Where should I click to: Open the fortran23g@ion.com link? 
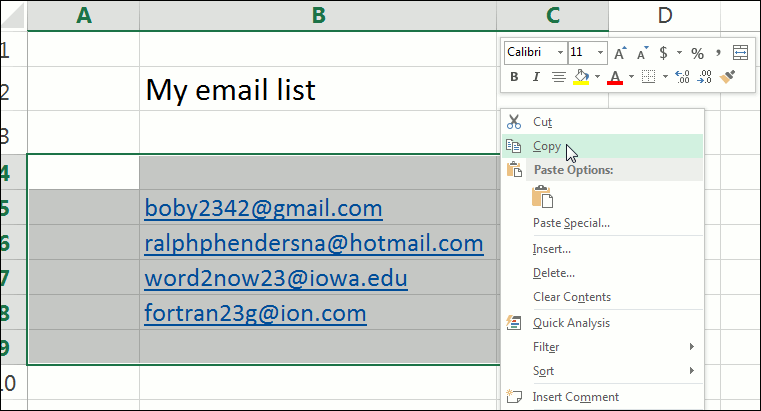tap(255, 313)
